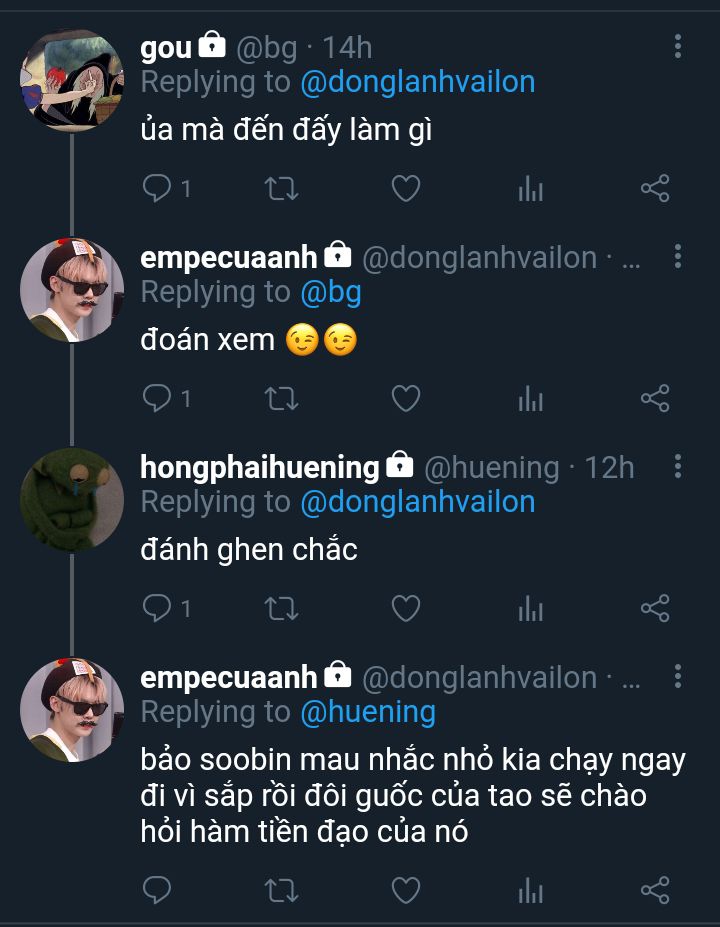Open more options for gou's tweet
The image size is (720, 927).
click(678, 47)
